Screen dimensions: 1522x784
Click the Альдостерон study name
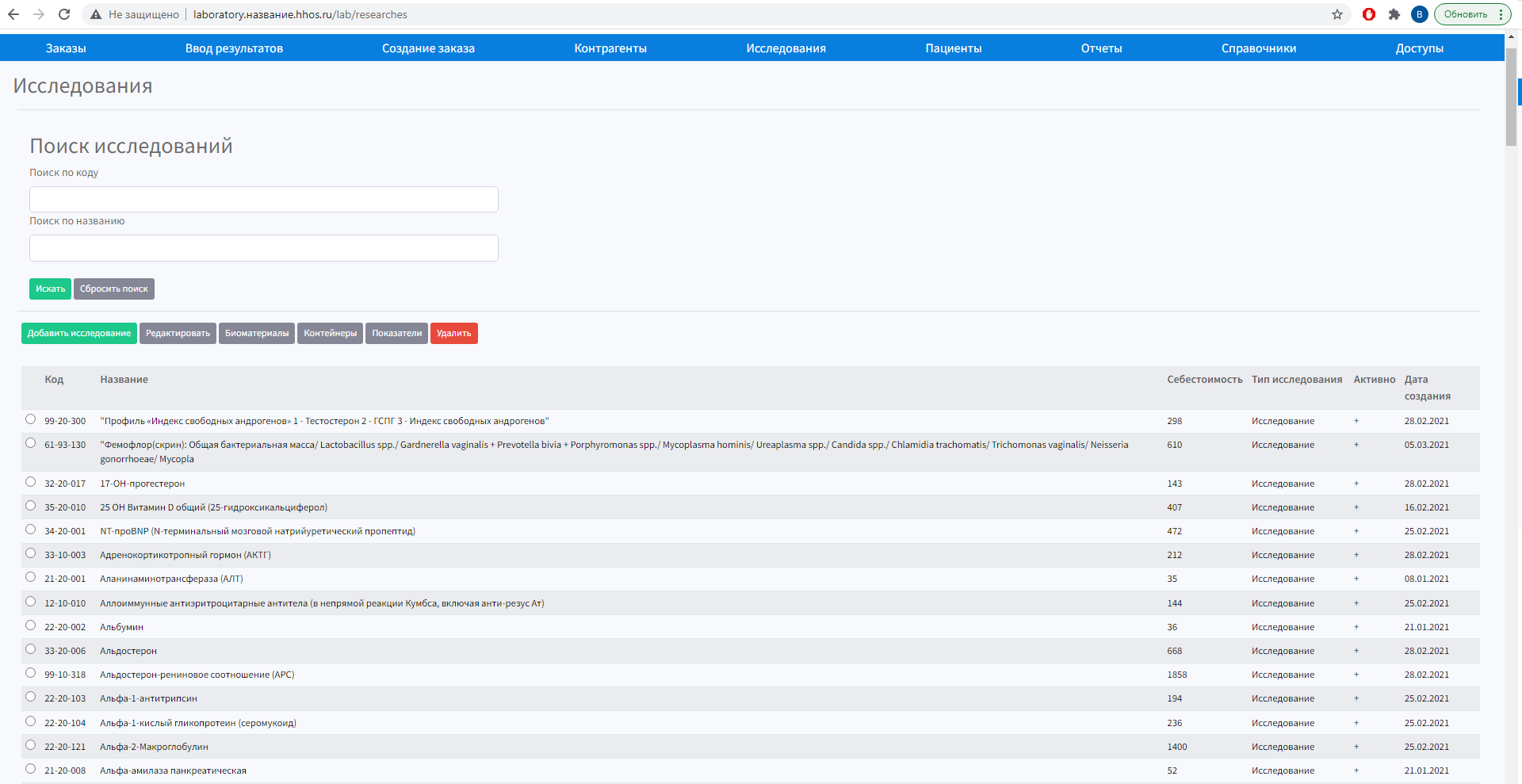point(128,651)
